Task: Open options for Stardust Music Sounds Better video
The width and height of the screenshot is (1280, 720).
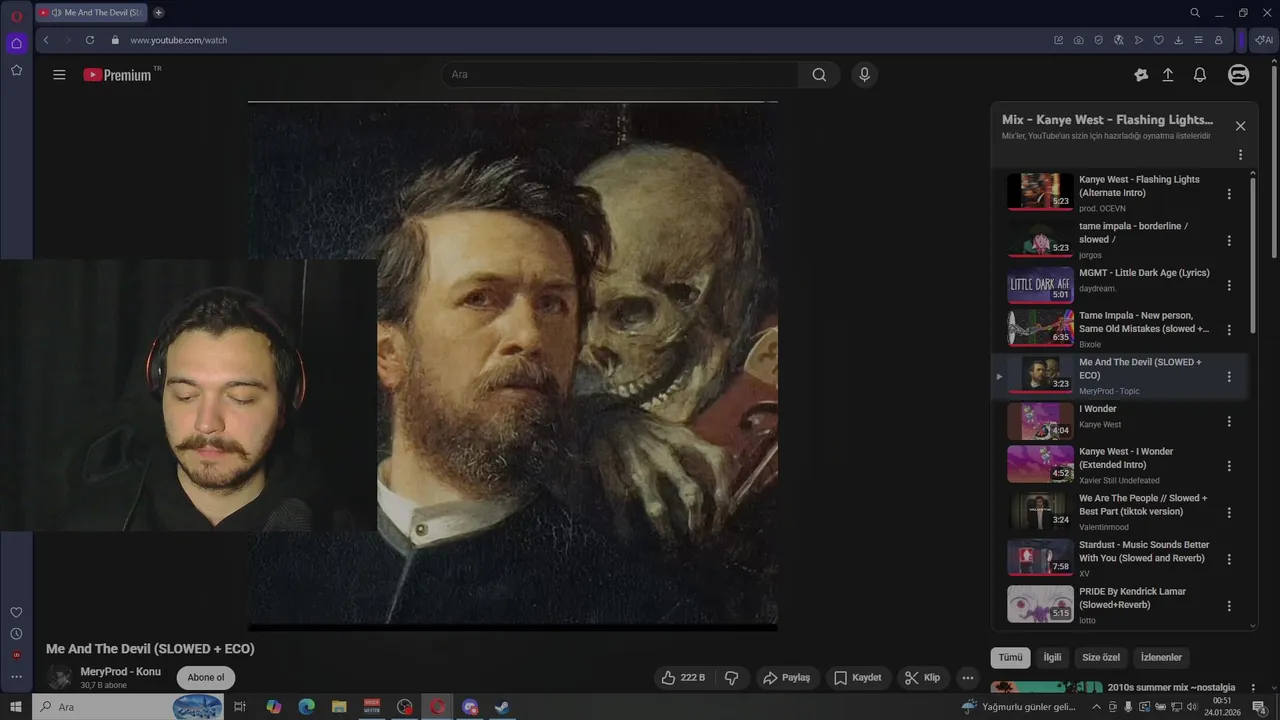Action: point(1229,559)
